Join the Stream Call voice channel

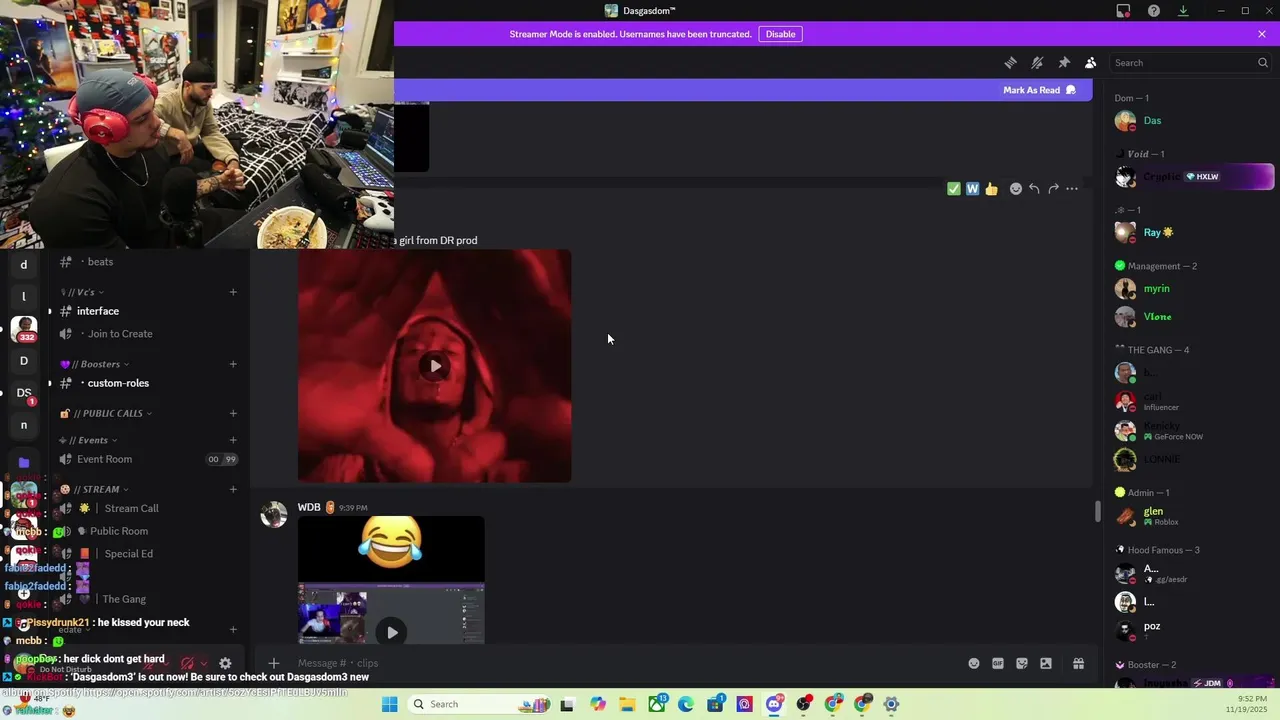point(148,508)
